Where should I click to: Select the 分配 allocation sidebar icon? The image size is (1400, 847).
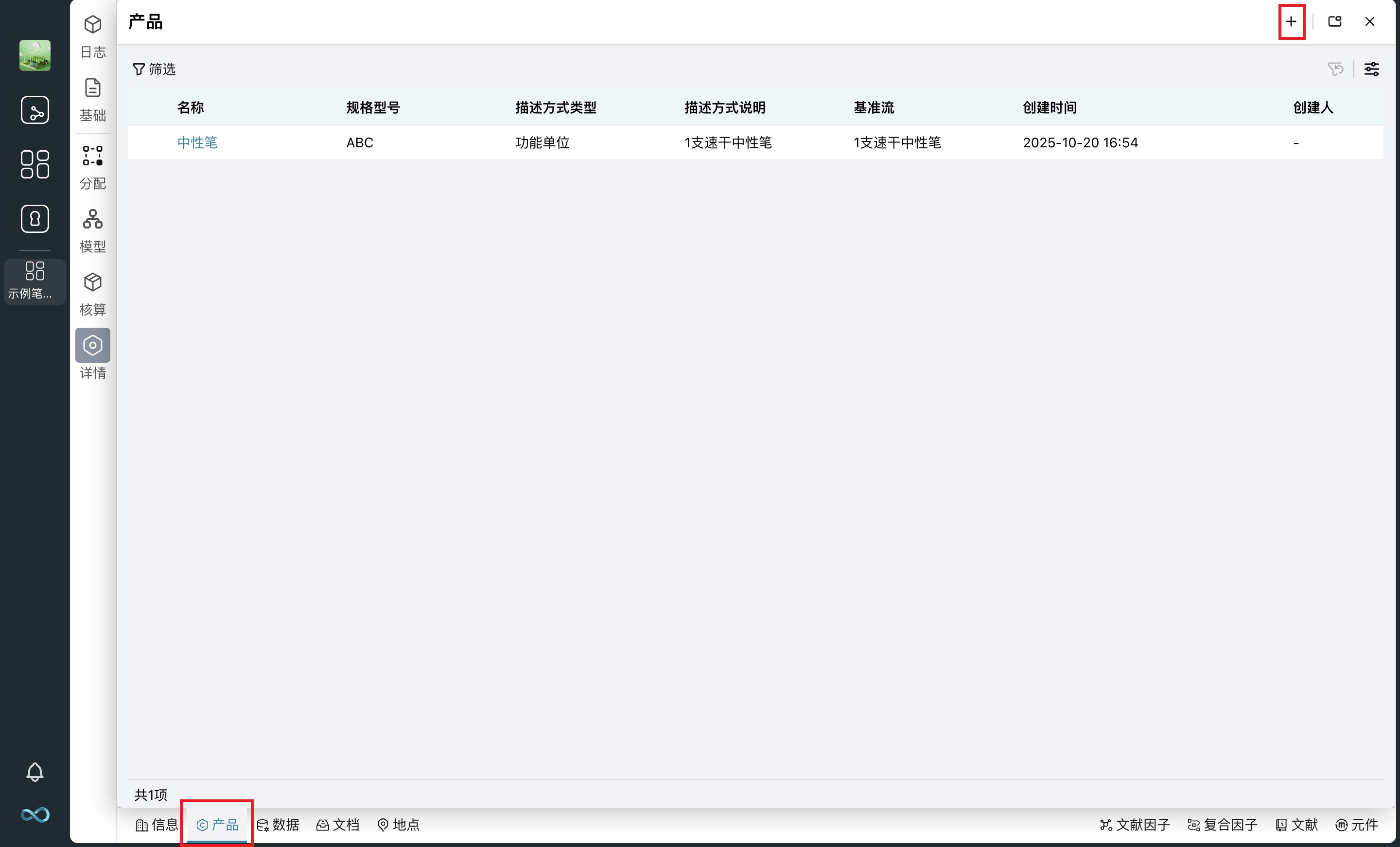[x=93, y=167]
